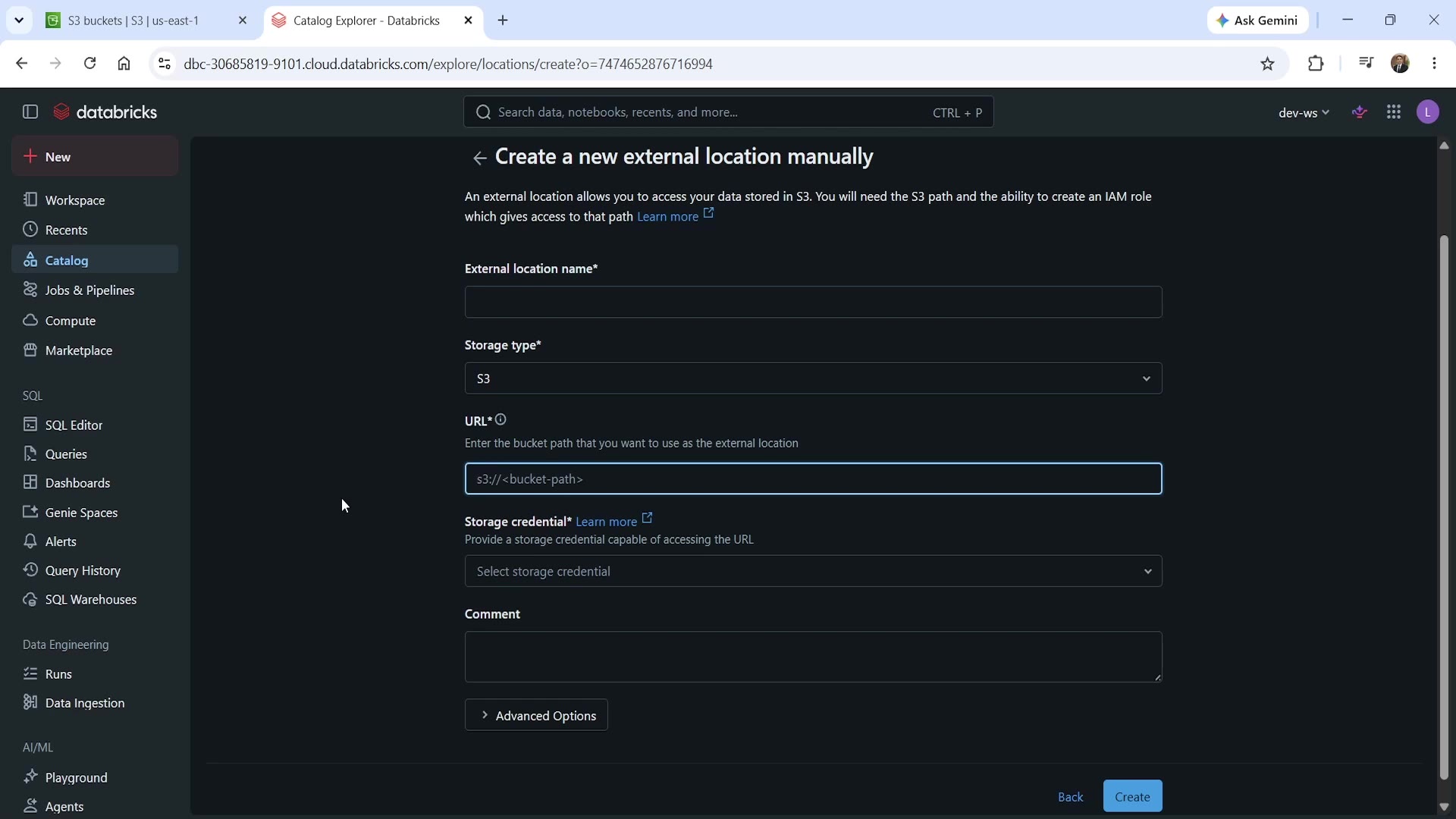
Task: Close the S3 buckets tab
Action: pos(243,20)
